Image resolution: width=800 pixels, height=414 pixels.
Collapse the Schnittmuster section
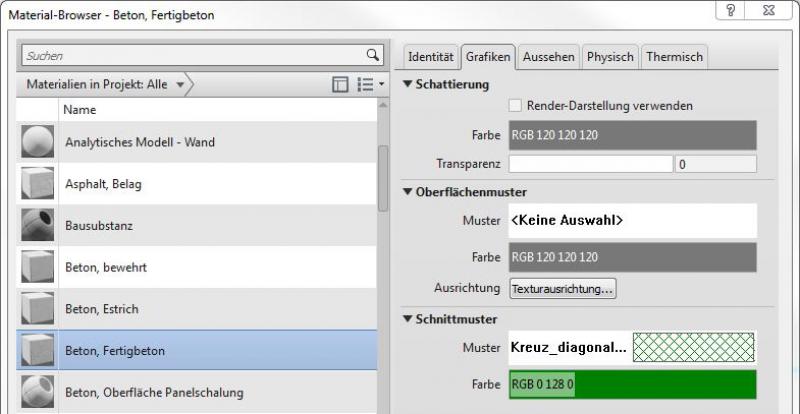coord(408,319)
